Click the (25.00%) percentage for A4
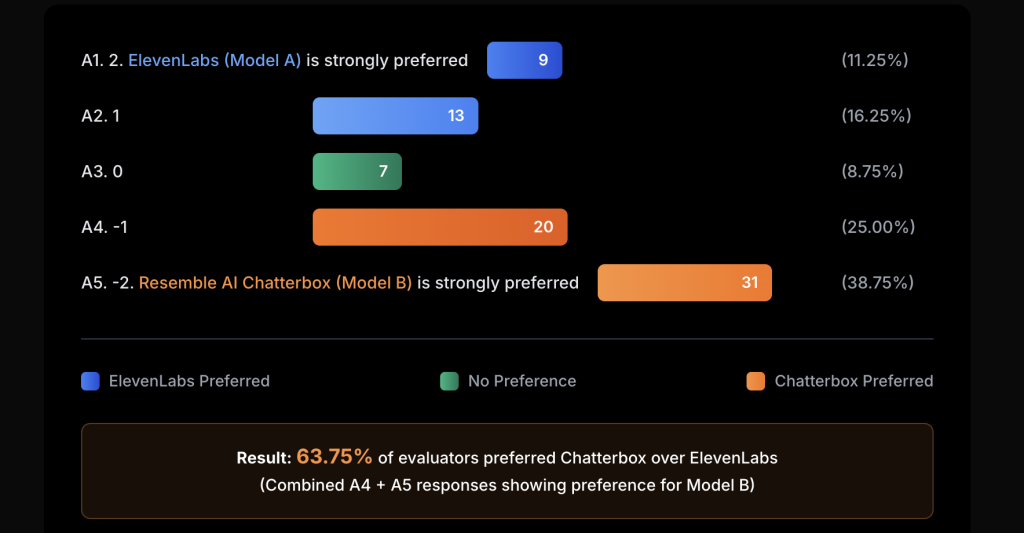 pyautogui.click(x=878, y=227)
